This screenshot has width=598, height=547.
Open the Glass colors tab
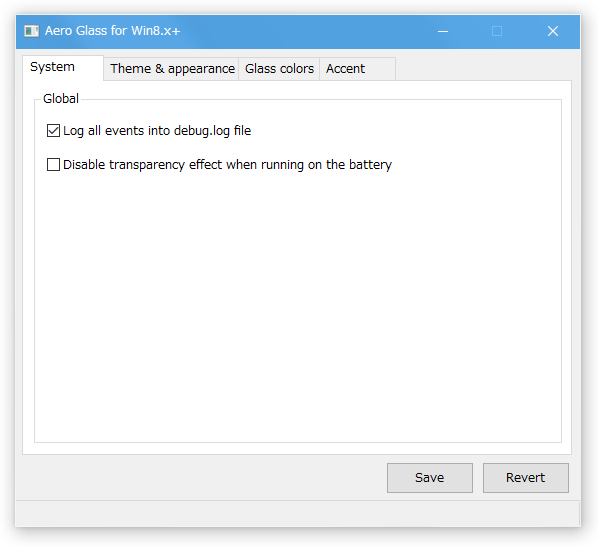(x=279, y=69)
